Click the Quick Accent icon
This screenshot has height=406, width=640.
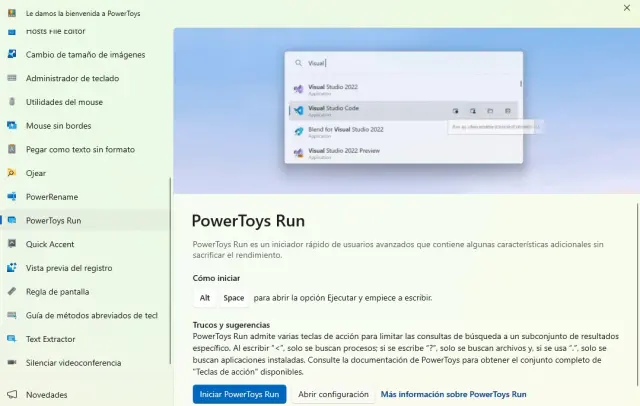11,244
